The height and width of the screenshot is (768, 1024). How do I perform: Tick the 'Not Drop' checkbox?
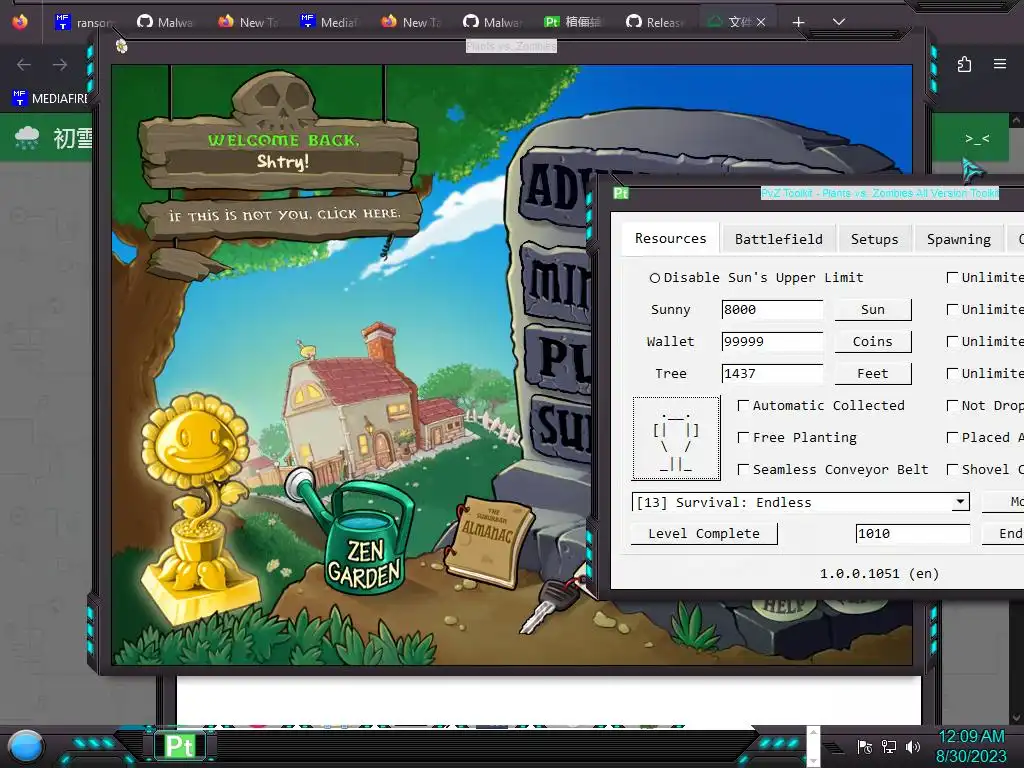(952, 406)
